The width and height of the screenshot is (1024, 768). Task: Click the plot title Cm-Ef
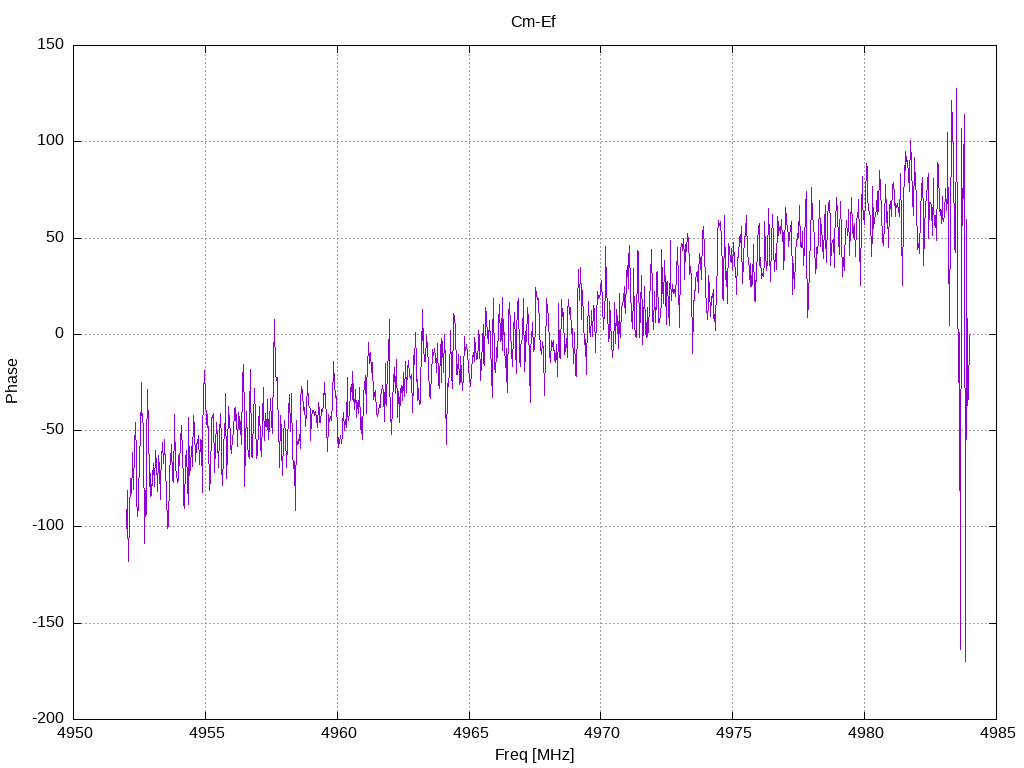(x=533, y=22)
